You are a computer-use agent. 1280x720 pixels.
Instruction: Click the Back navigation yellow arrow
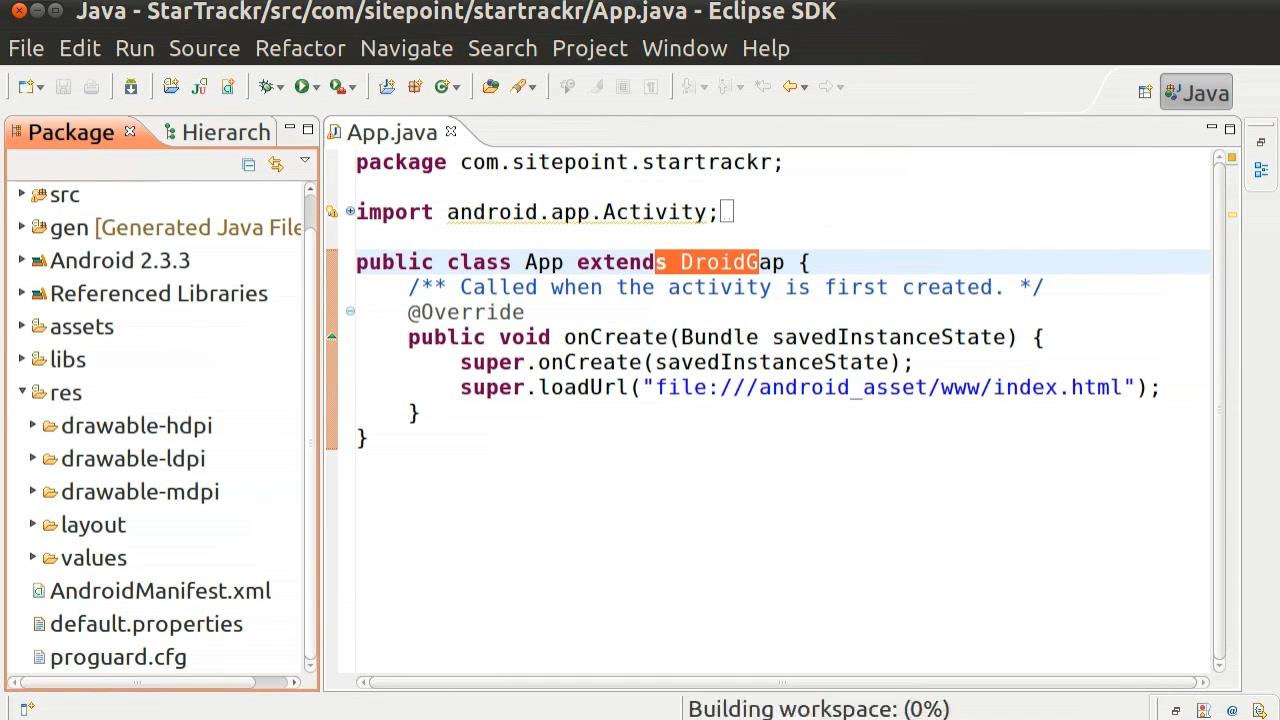coord(790,87)
